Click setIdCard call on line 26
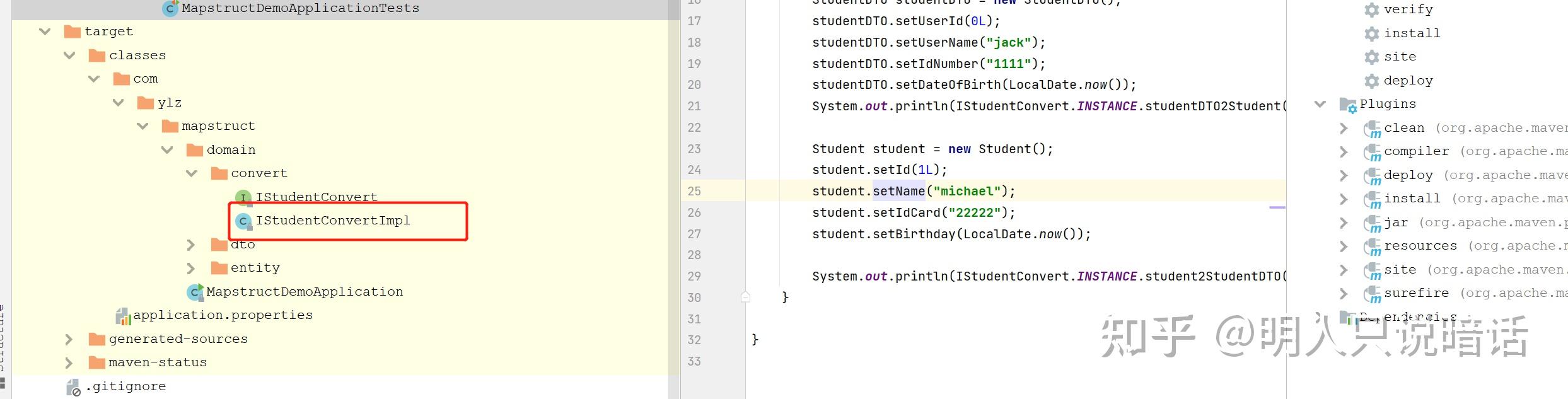1568x399 pixels. pos(907,212)
